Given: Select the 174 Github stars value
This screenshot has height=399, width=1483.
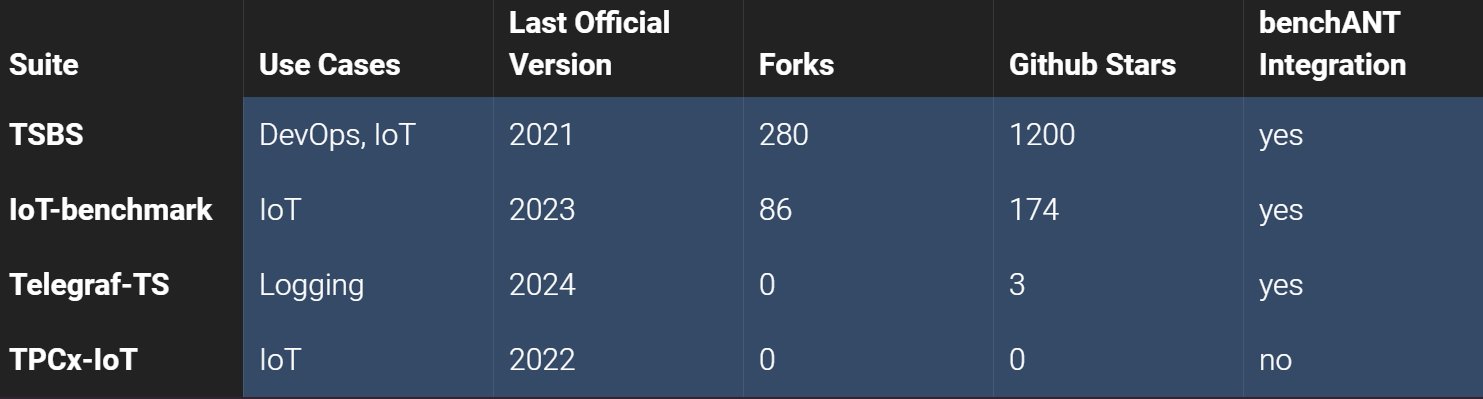Looking at the screenshot, I should 1034,210.
